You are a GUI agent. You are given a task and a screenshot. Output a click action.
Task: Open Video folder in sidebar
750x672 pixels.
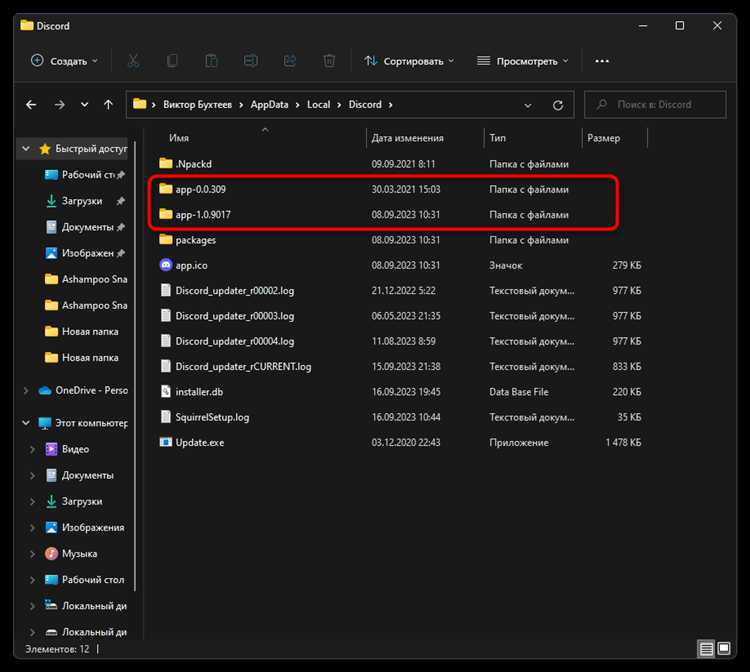coord(67,449)
